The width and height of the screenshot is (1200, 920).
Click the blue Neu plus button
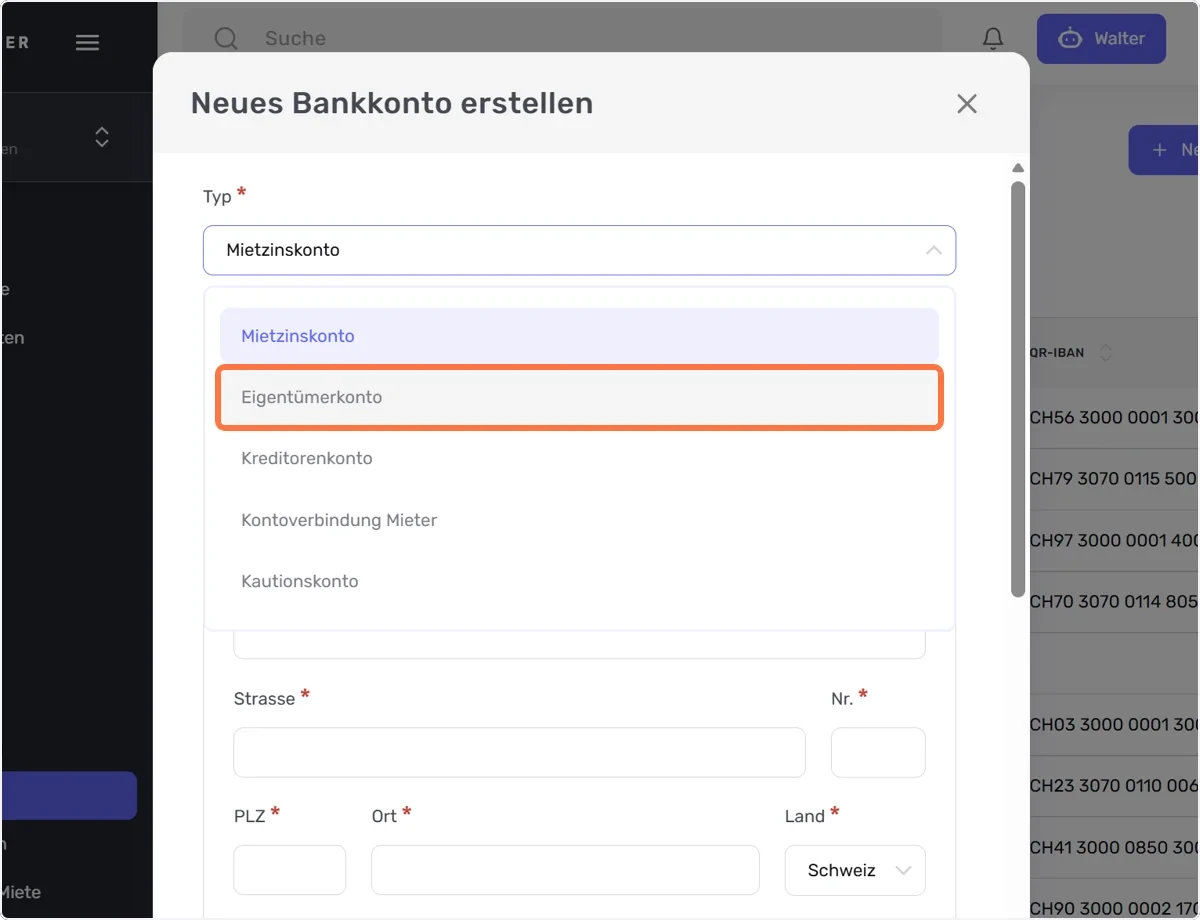coord(1164,150)
